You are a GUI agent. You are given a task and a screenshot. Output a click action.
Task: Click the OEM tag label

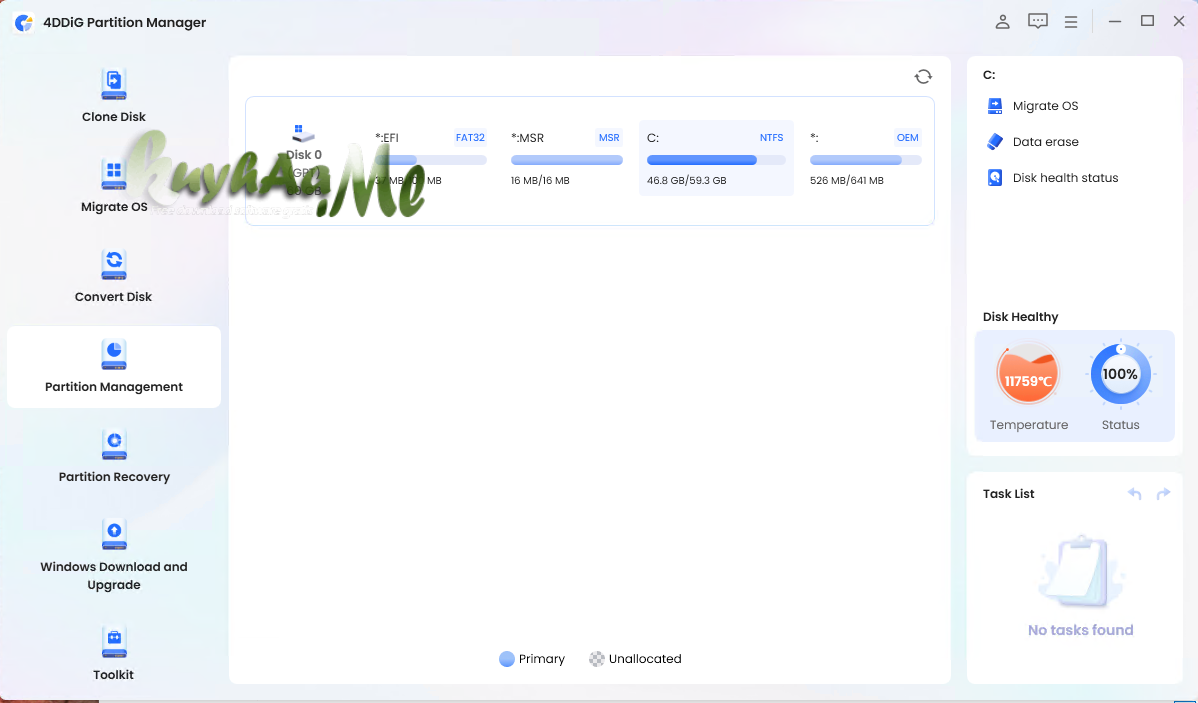[x=907, y=138]
